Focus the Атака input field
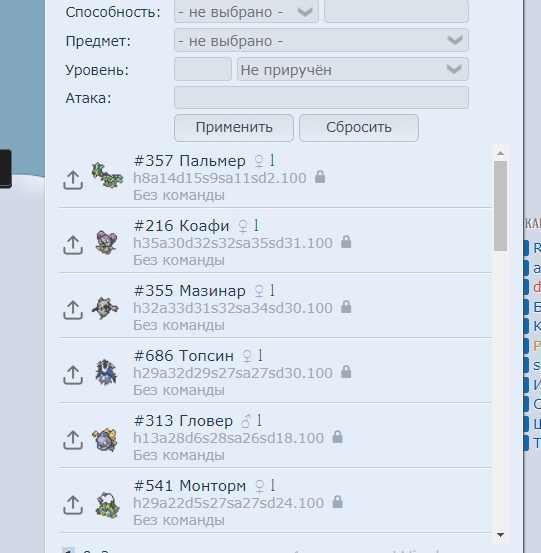The height and width of the screenshot is (553, 541). (321, 98)
